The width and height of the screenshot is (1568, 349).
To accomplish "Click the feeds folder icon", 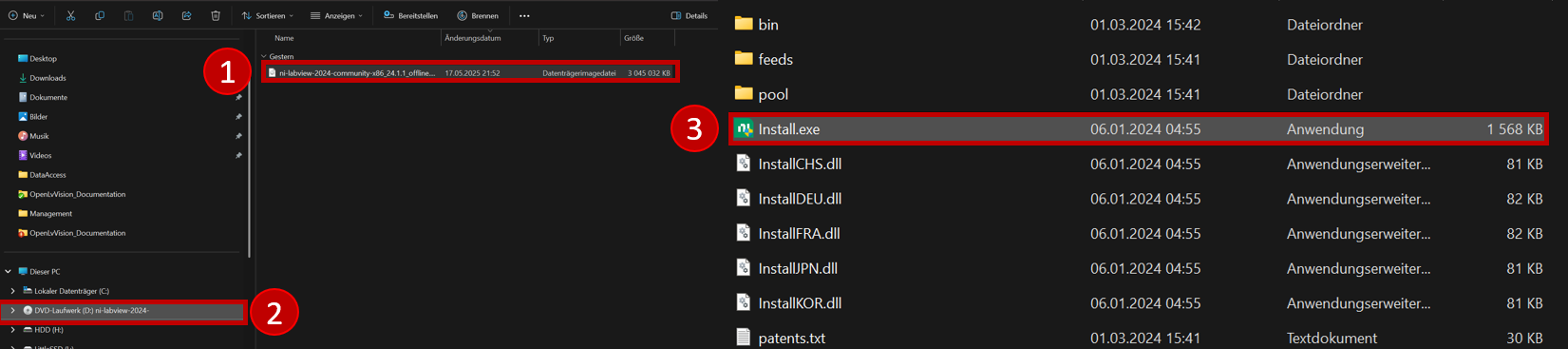I will (744, 59).
